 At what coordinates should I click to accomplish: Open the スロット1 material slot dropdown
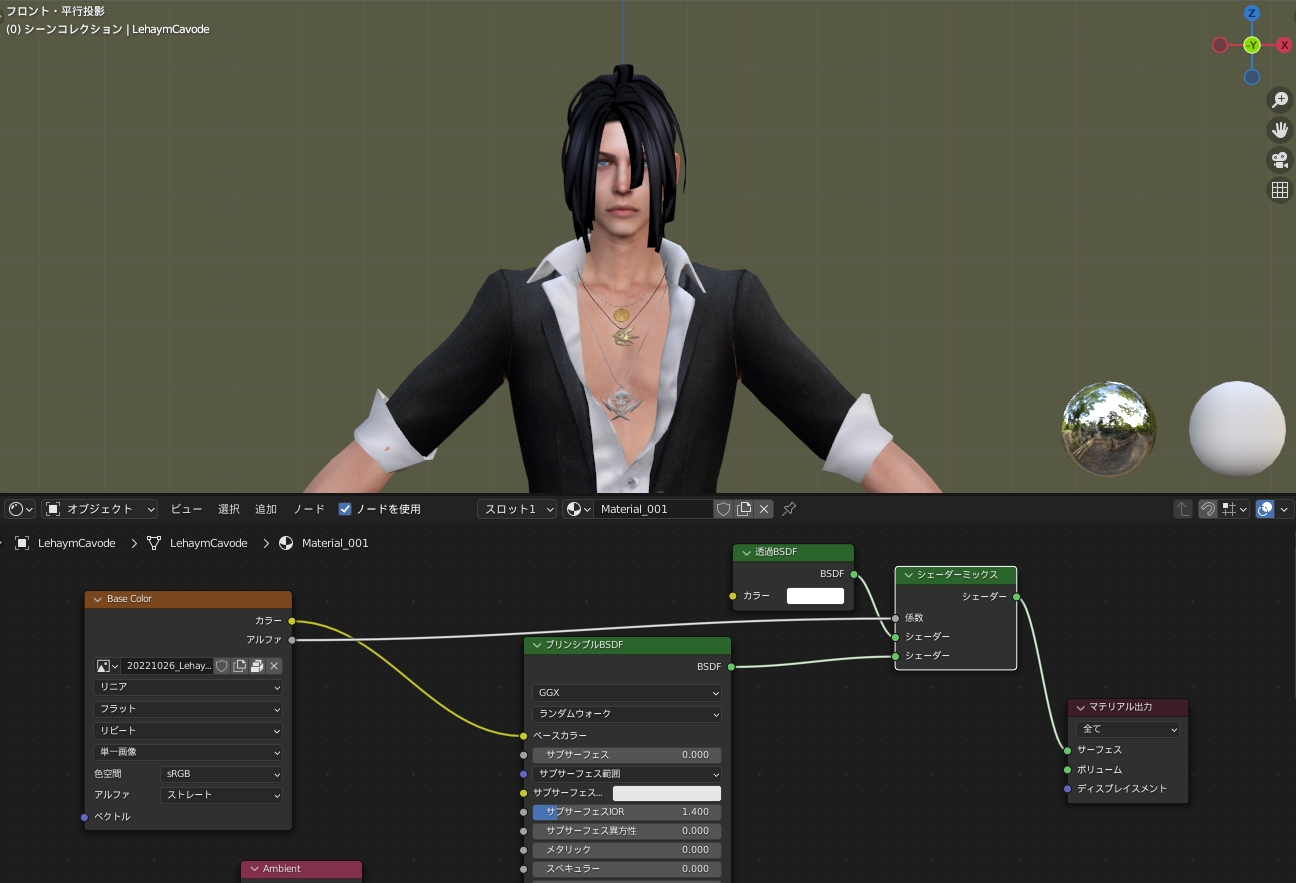tap(516, 509)
